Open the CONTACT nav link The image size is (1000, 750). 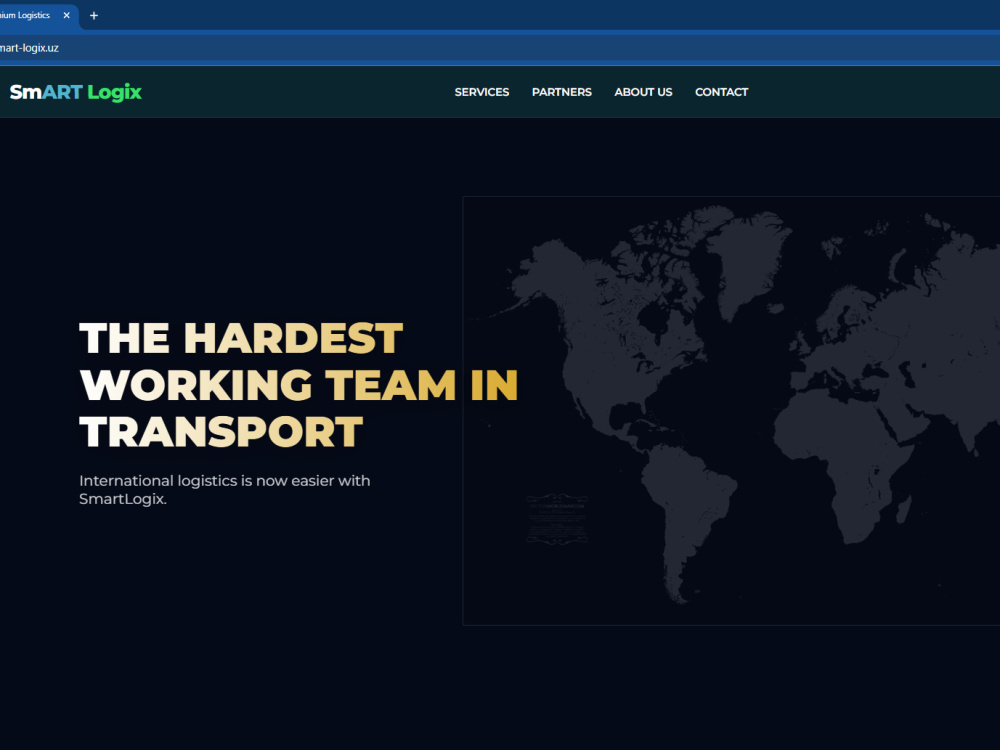721,92
